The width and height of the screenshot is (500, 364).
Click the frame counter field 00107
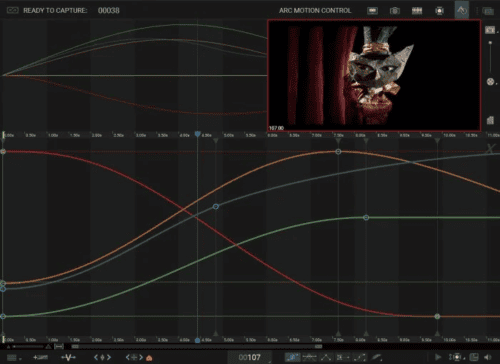(x=249, y=357)
